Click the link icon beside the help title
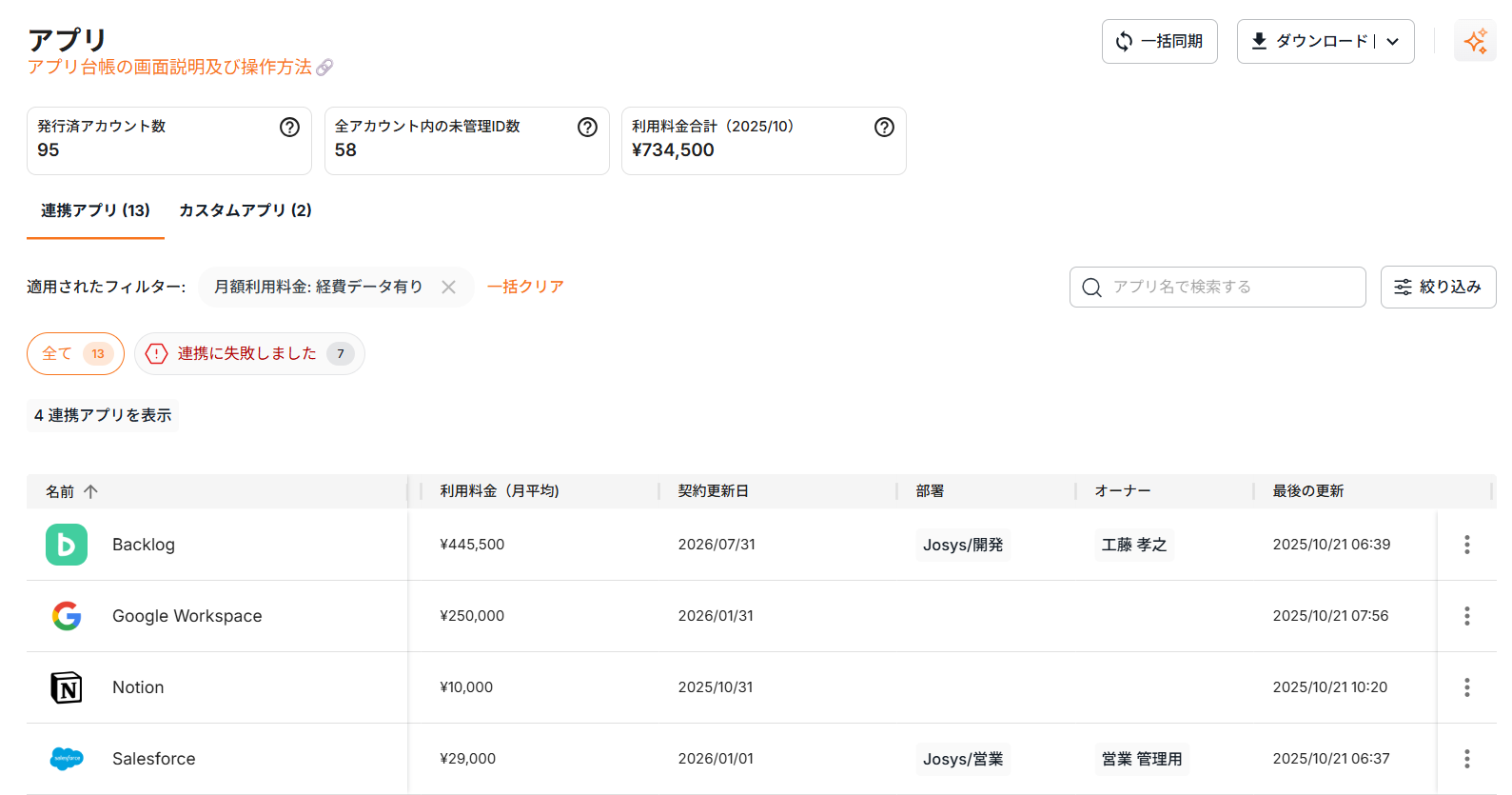The image size is (1512, 795). (324, 68)
